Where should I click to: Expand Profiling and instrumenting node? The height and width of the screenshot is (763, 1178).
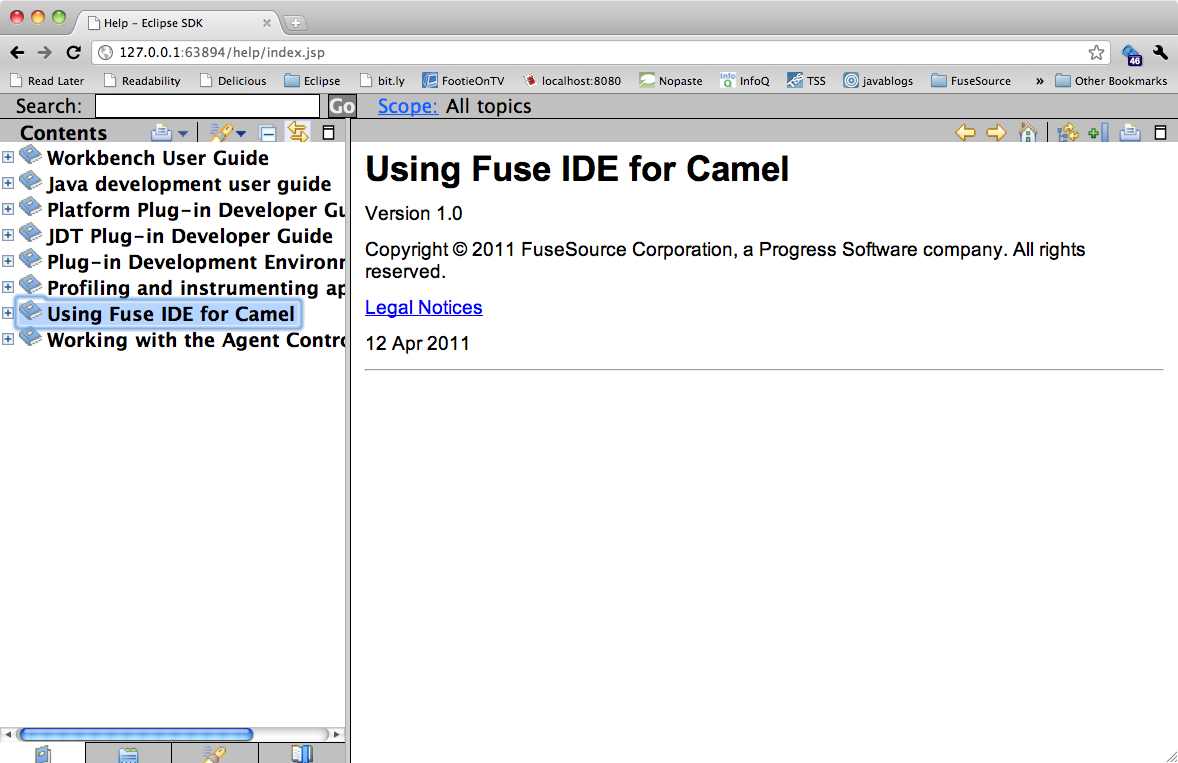point(8,287)
